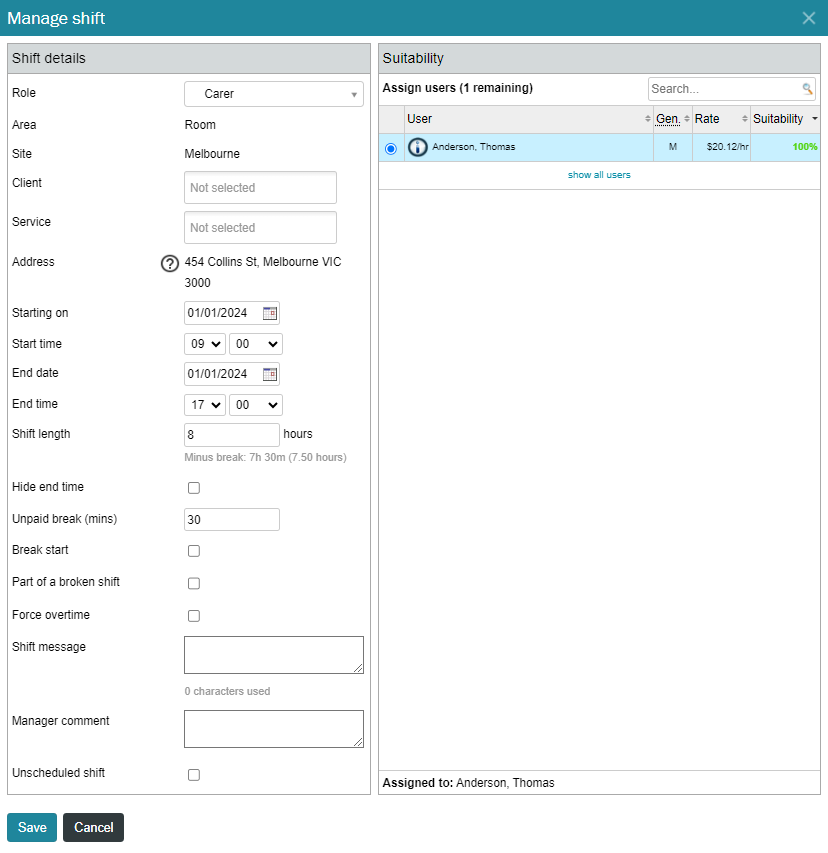Open the End time minutes dropdown
828x853 pixels.
click(256, 405)
